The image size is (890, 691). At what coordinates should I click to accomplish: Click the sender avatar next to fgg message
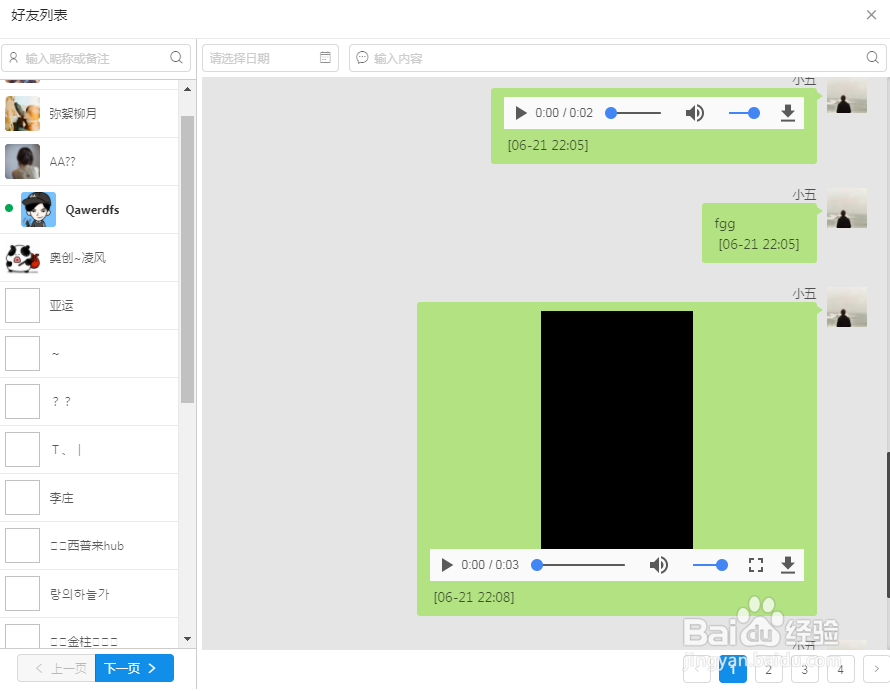click(846, 208)
